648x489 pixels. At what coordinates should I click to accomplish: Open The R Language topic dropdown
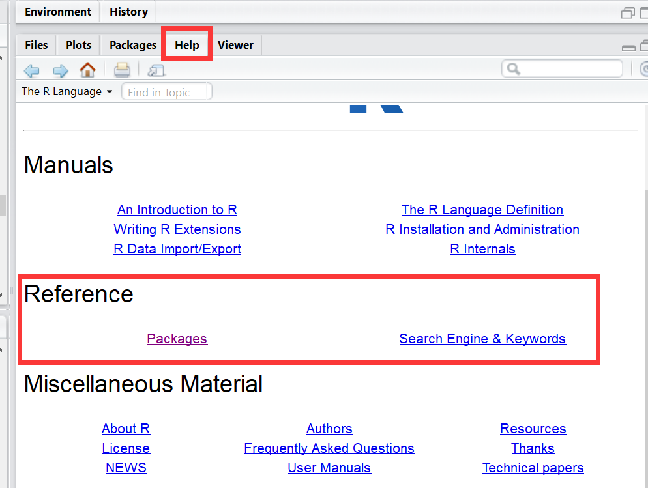[x=67, y=91]
